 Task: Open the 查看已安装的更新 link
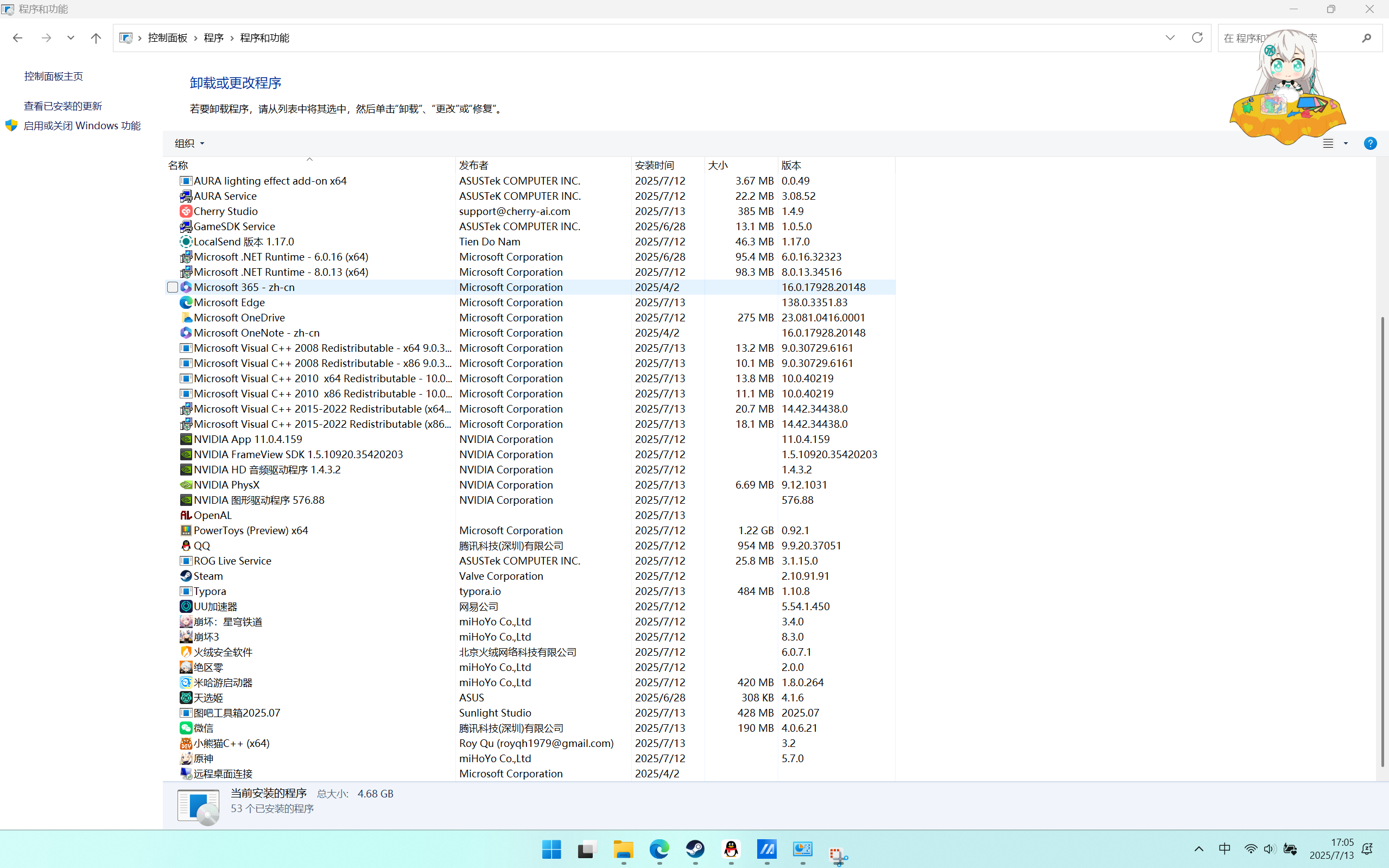62,106
